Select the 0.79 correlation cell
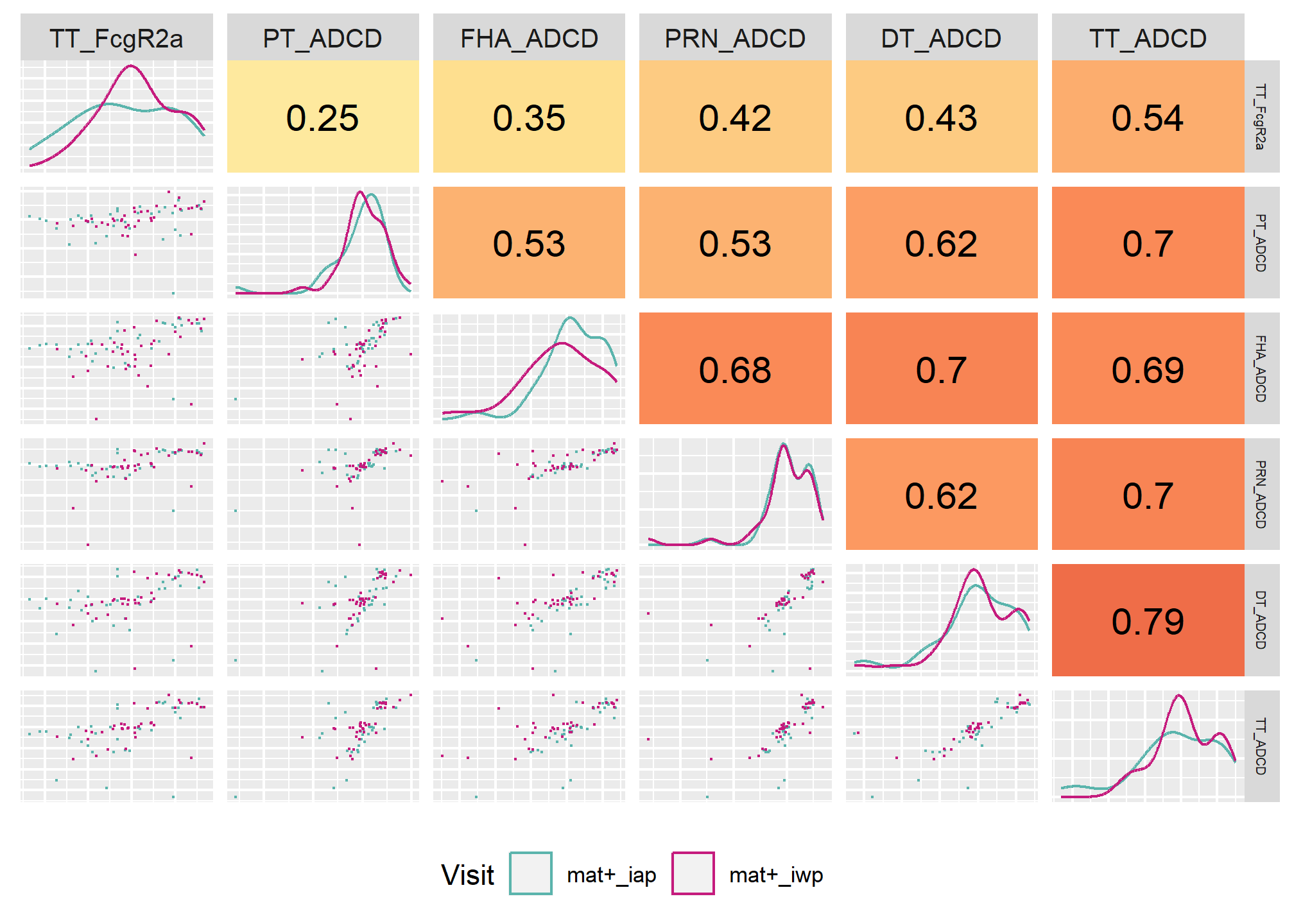The height and width of the screenshot is (924, 1294). [1148, 620]
